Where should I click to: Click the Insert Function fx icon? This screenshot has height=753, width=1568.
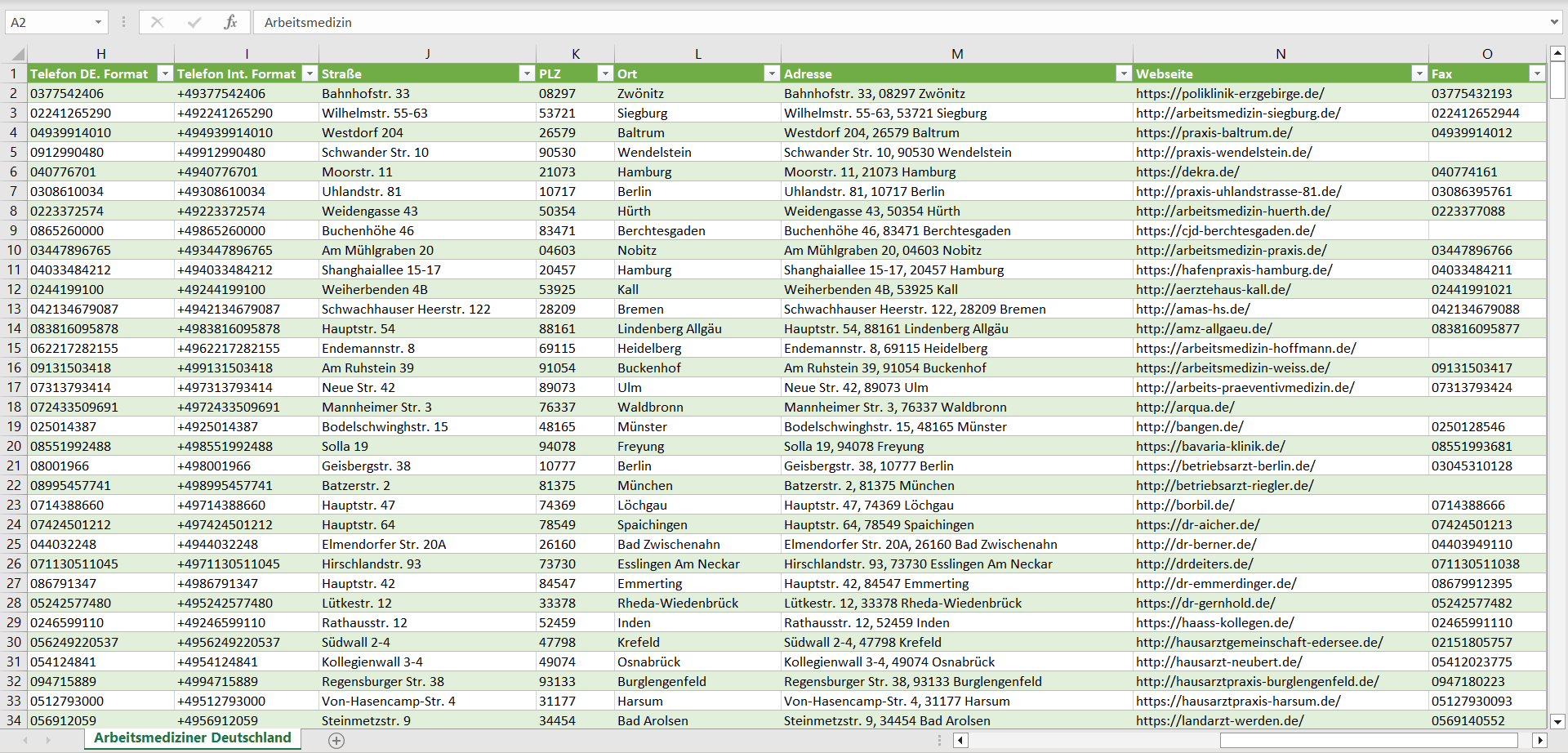click(230, 22)
